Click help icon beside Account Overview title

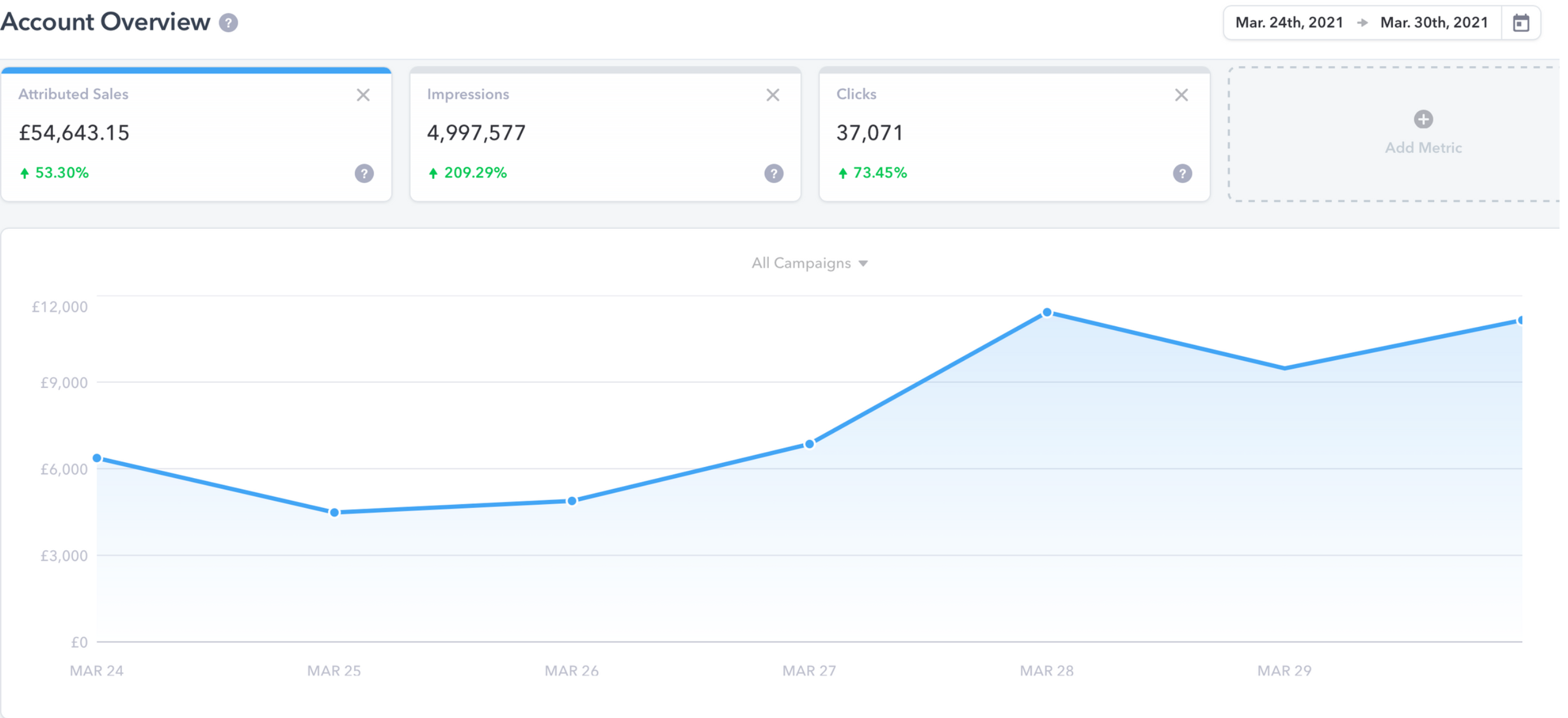tap(228, 23)
